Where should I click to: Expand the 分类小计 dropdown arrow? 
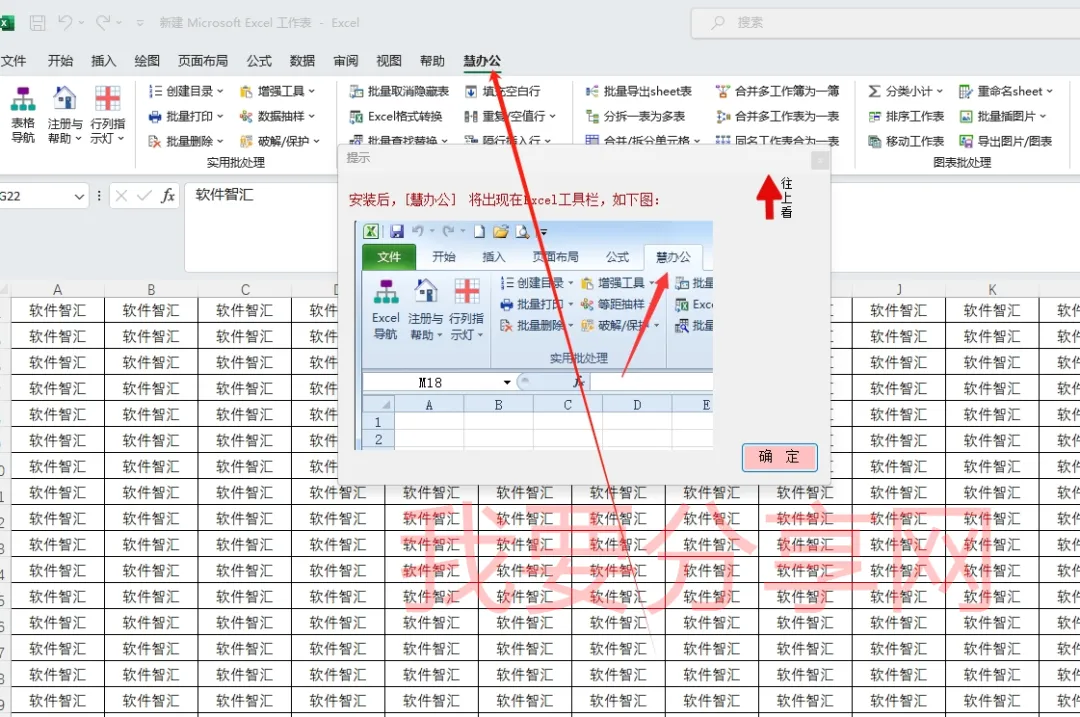tap(939, 91)
